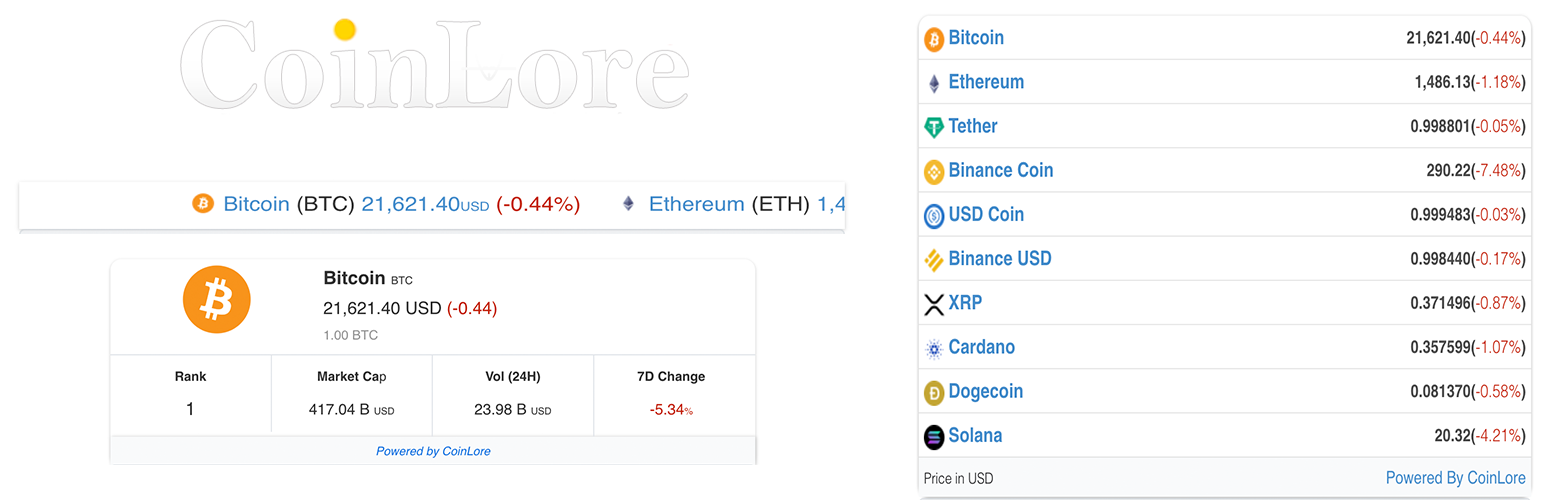This screenshot has width=1544, height=500.
Task: Click the Dogecoin icon
Action: click(933, 392)
